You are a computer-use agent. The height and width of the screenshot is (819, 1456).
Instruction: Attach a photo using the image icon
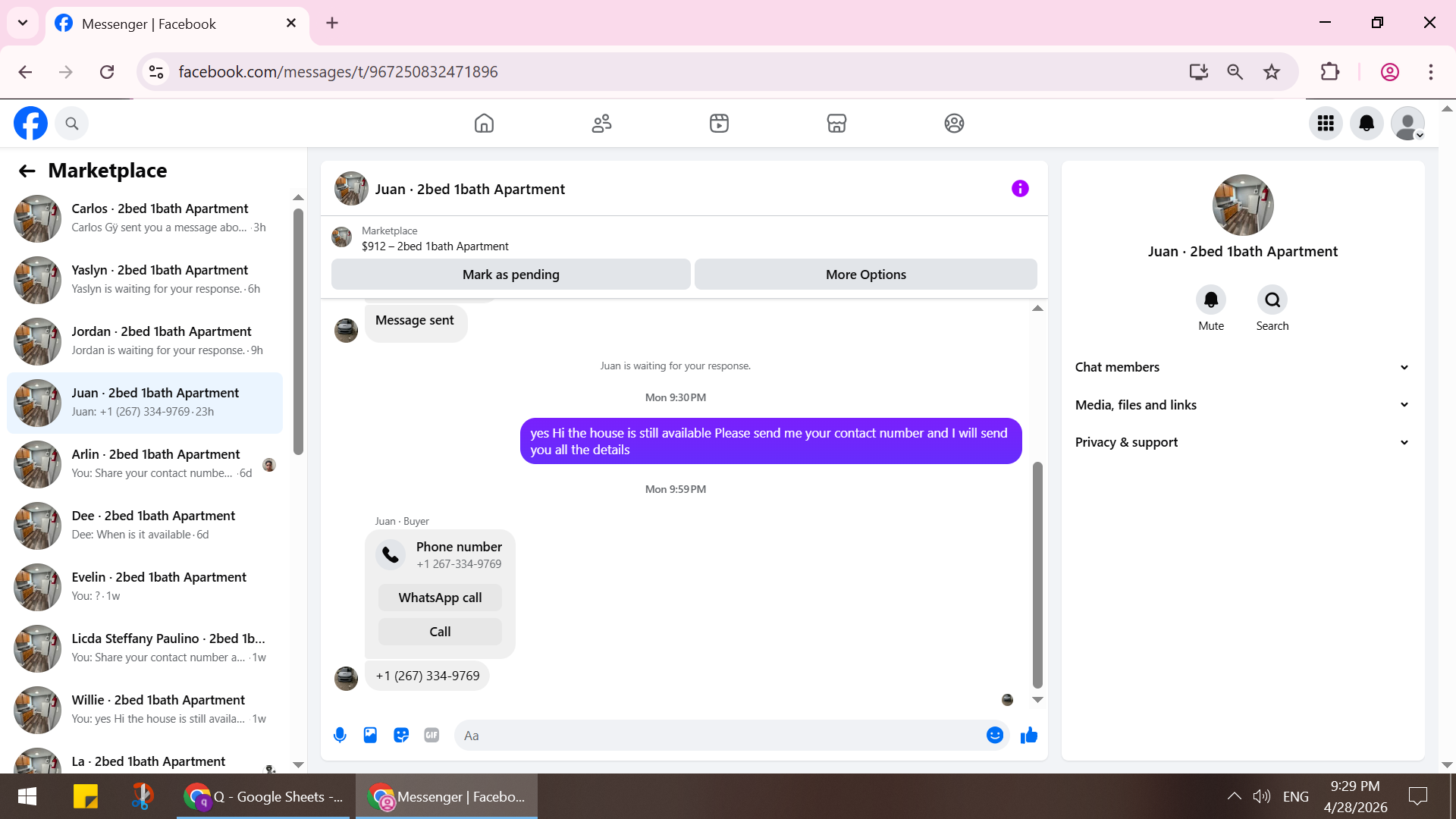point(370,735)
